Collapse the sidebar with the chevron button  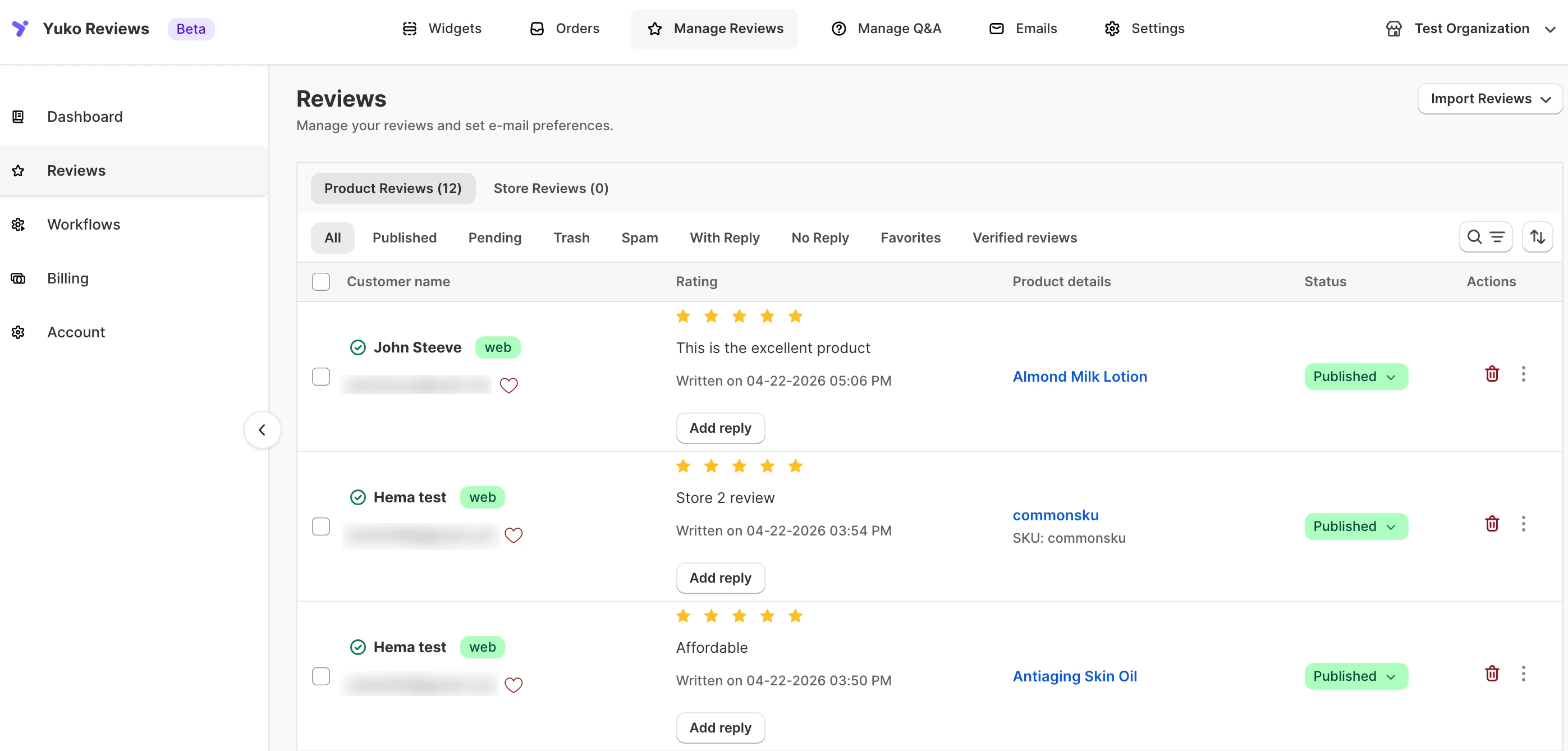click(x=262, y=430)
